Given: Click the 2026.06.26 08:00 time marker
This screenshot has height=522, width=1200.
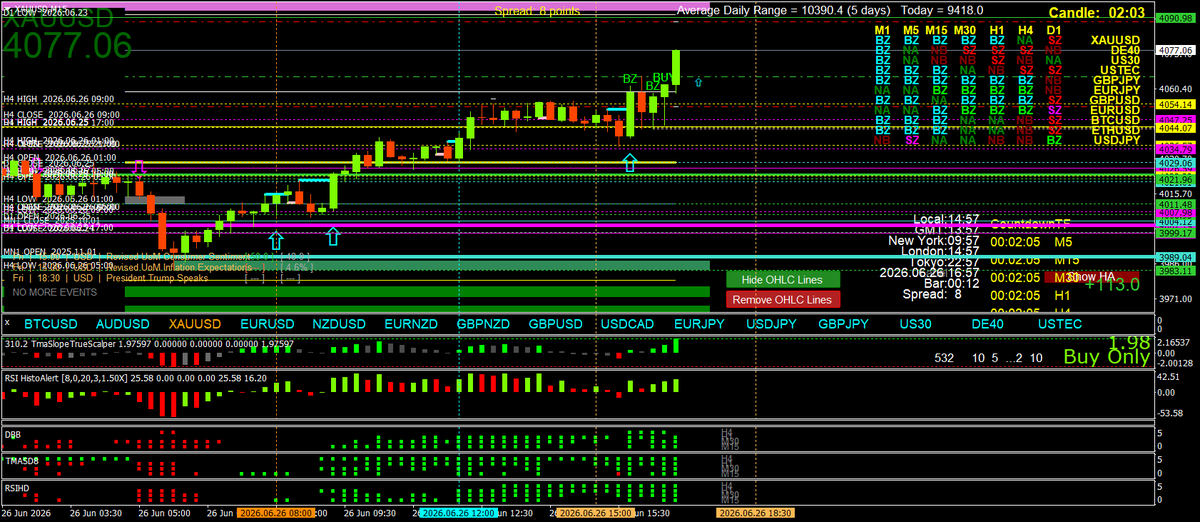Looking at the screenshot, I should pyautogui.click(x=276, y=513).
